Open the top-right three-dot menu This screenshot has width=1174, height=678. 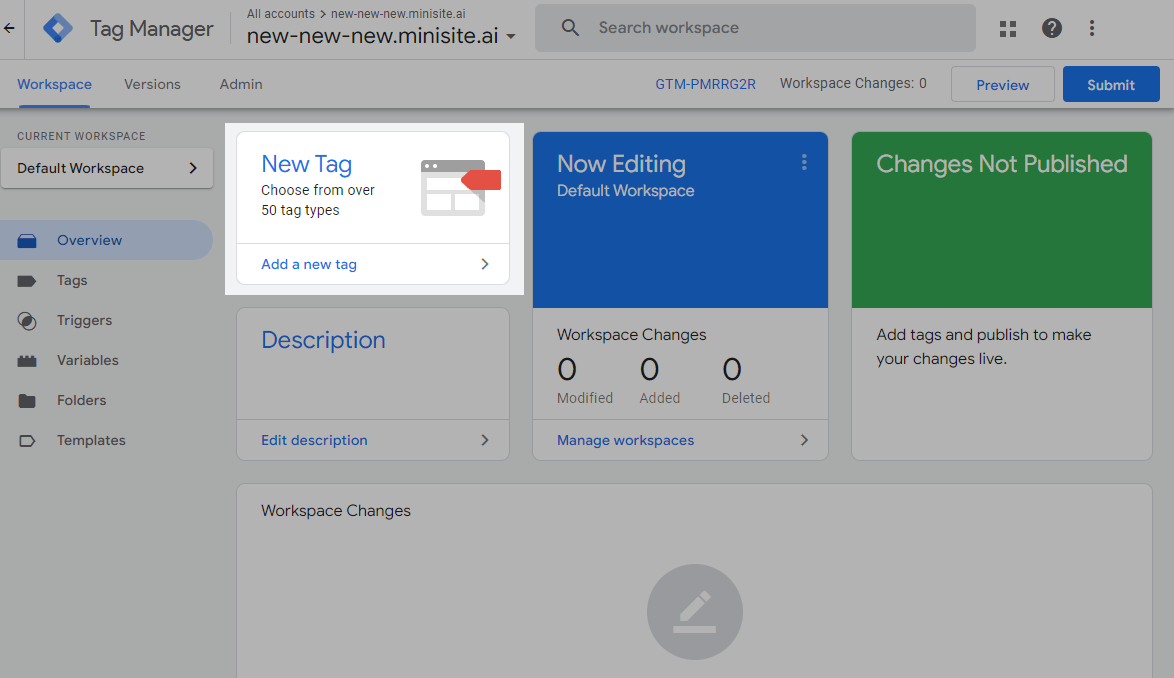(x=1092, y=28)
